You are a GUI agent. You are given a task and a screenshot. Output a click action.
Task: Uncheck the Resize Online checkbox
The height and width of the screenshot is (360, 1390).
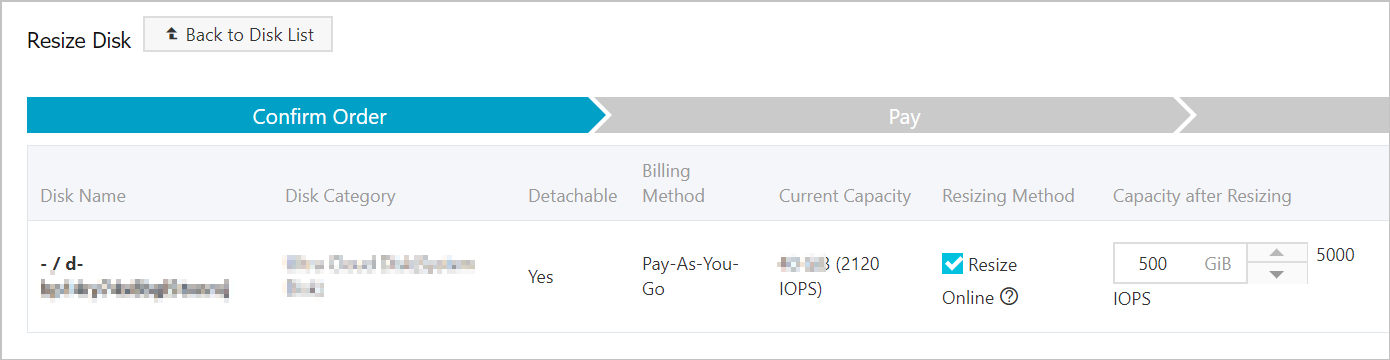point(952,264)
